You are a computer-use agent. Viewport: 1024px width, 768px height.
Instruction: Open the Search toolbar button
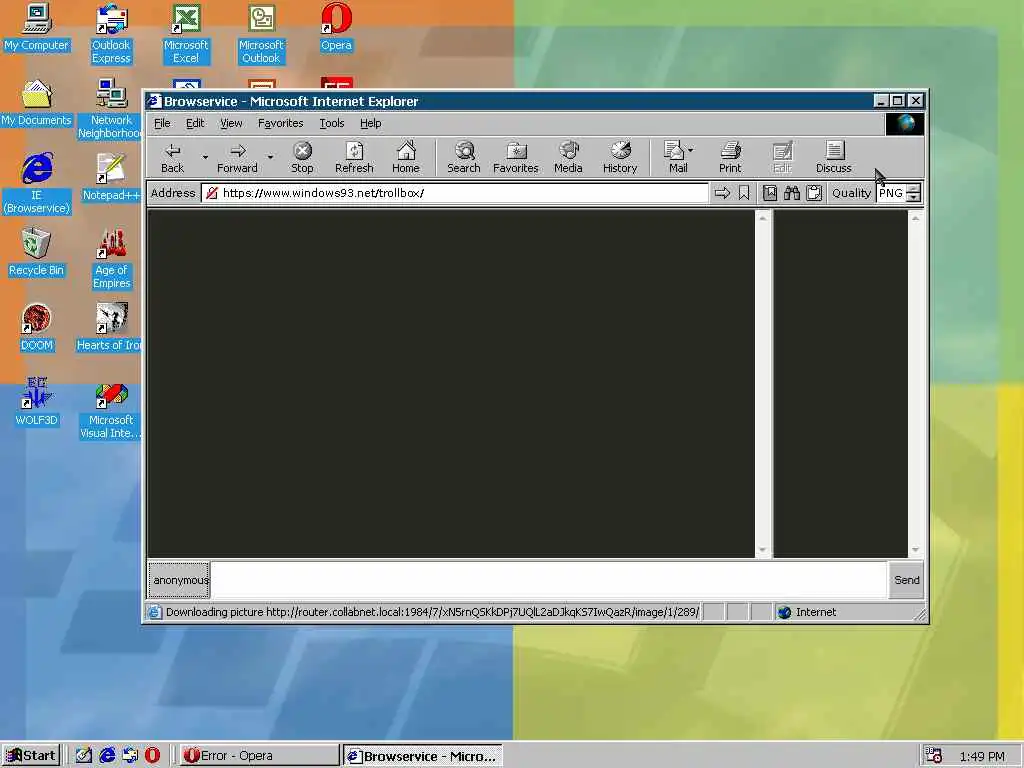(x=464, y=157)
